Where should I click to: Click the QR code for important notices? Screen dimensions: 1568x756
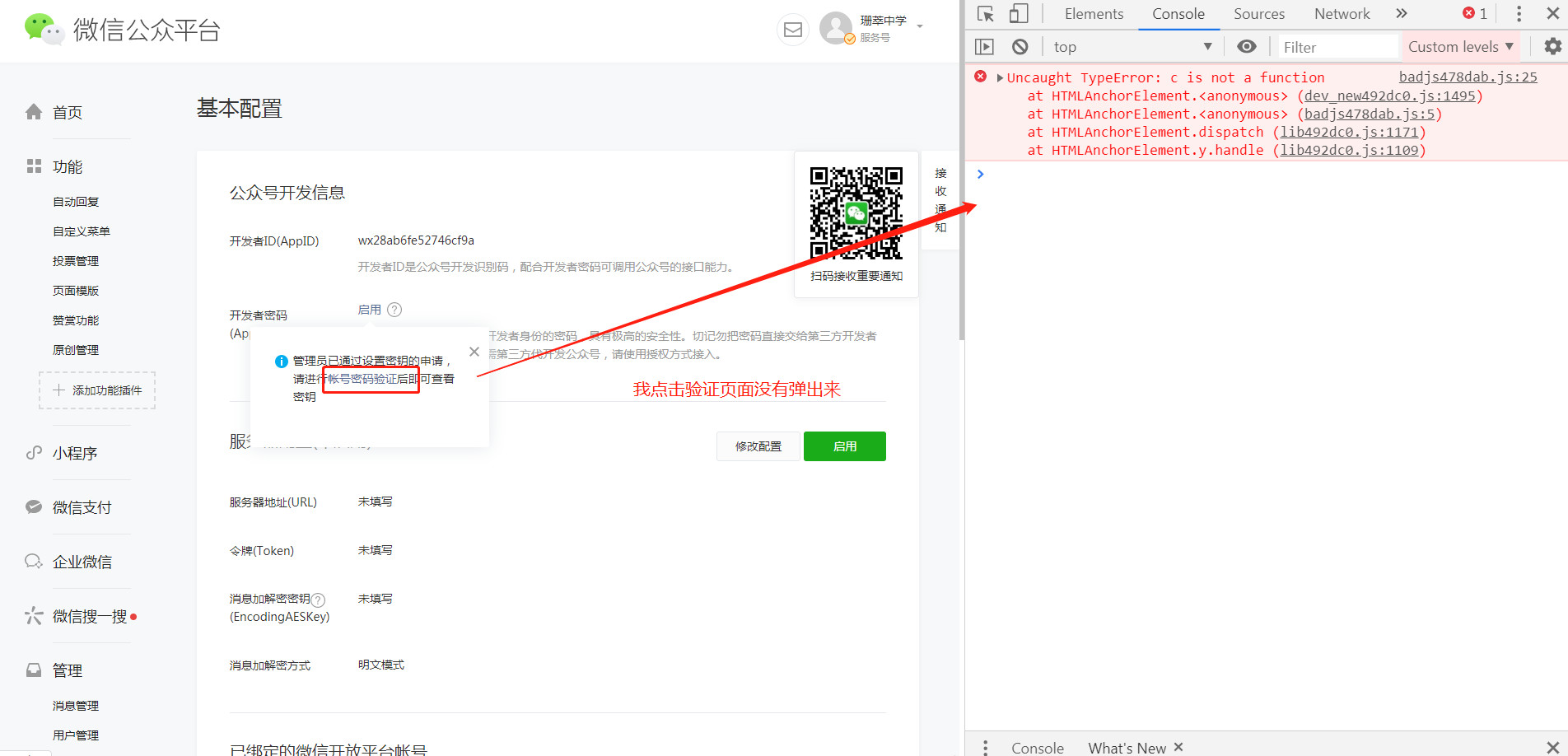[x=856, y=213]
